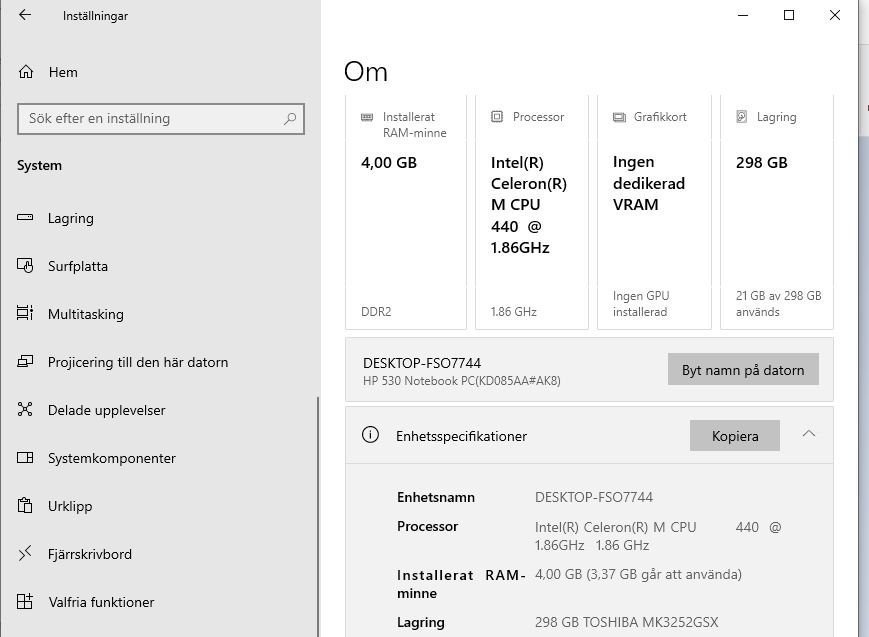Image resolution: width=869 pixels, height=637 pixels.
Task: Focus the Sök efter en inställning field
Action: coord(150,118)
